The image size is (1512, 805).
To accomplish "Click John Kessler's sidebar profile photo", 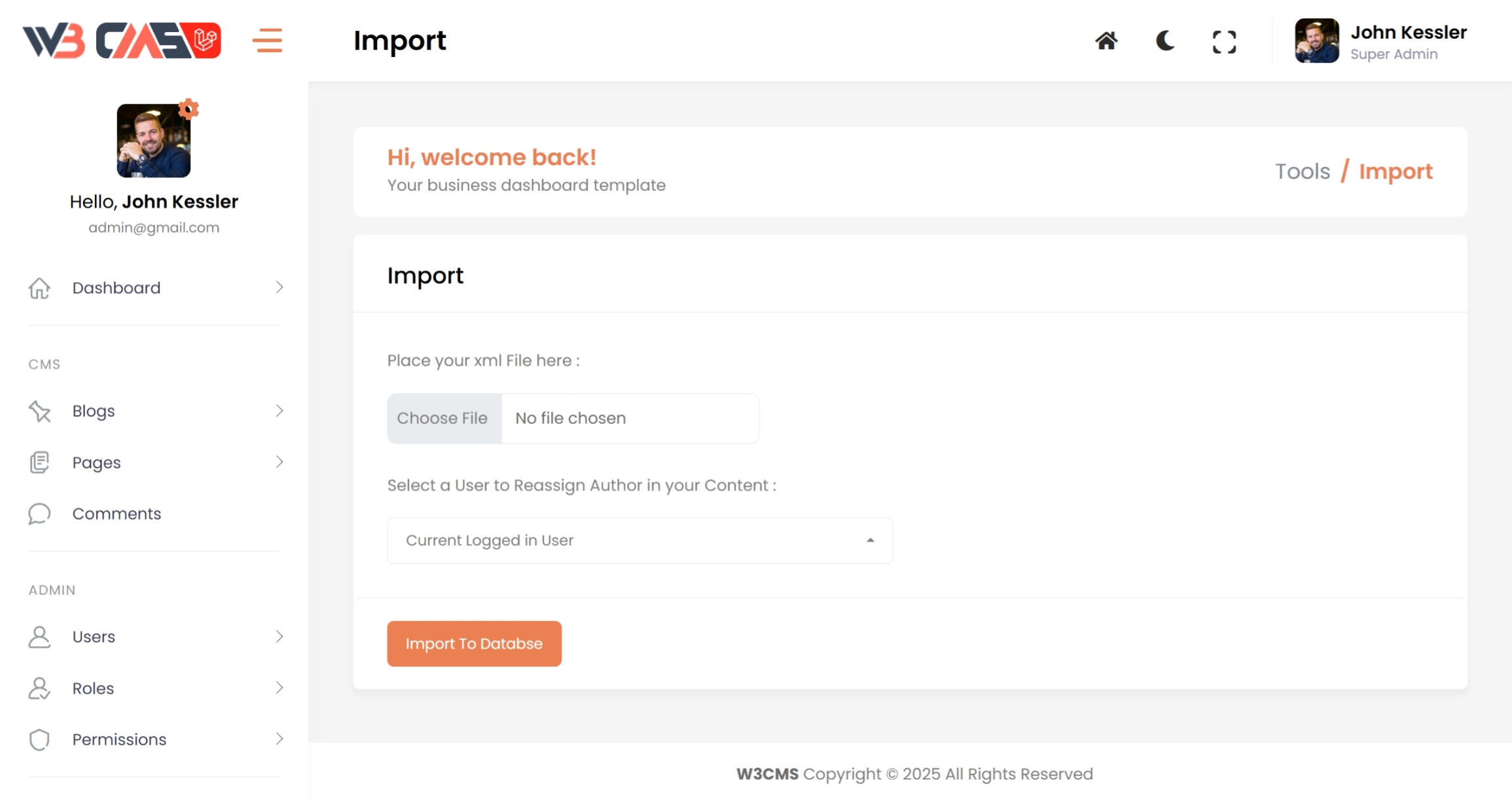I will click(153, 141).
